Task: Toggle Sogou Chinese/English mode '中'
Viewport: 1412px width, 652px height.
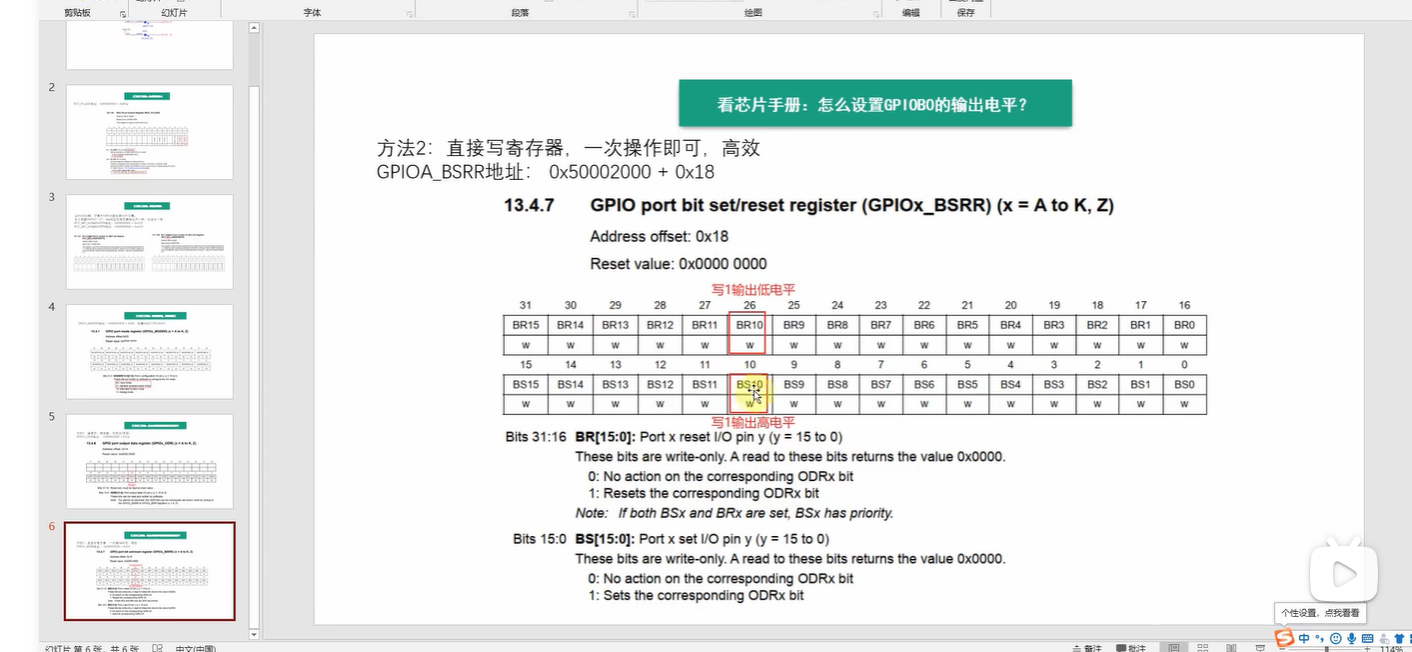Action: click(1304, 638)
